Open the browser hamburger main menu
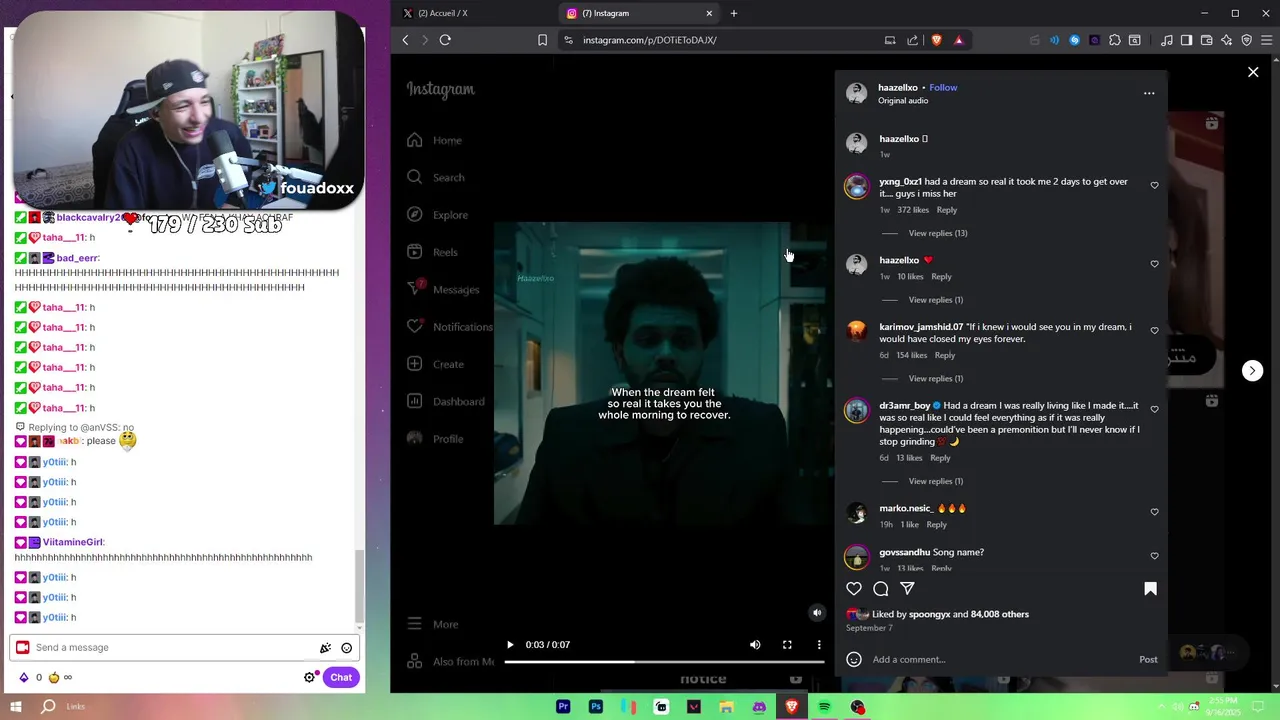 coord(1265,40)
